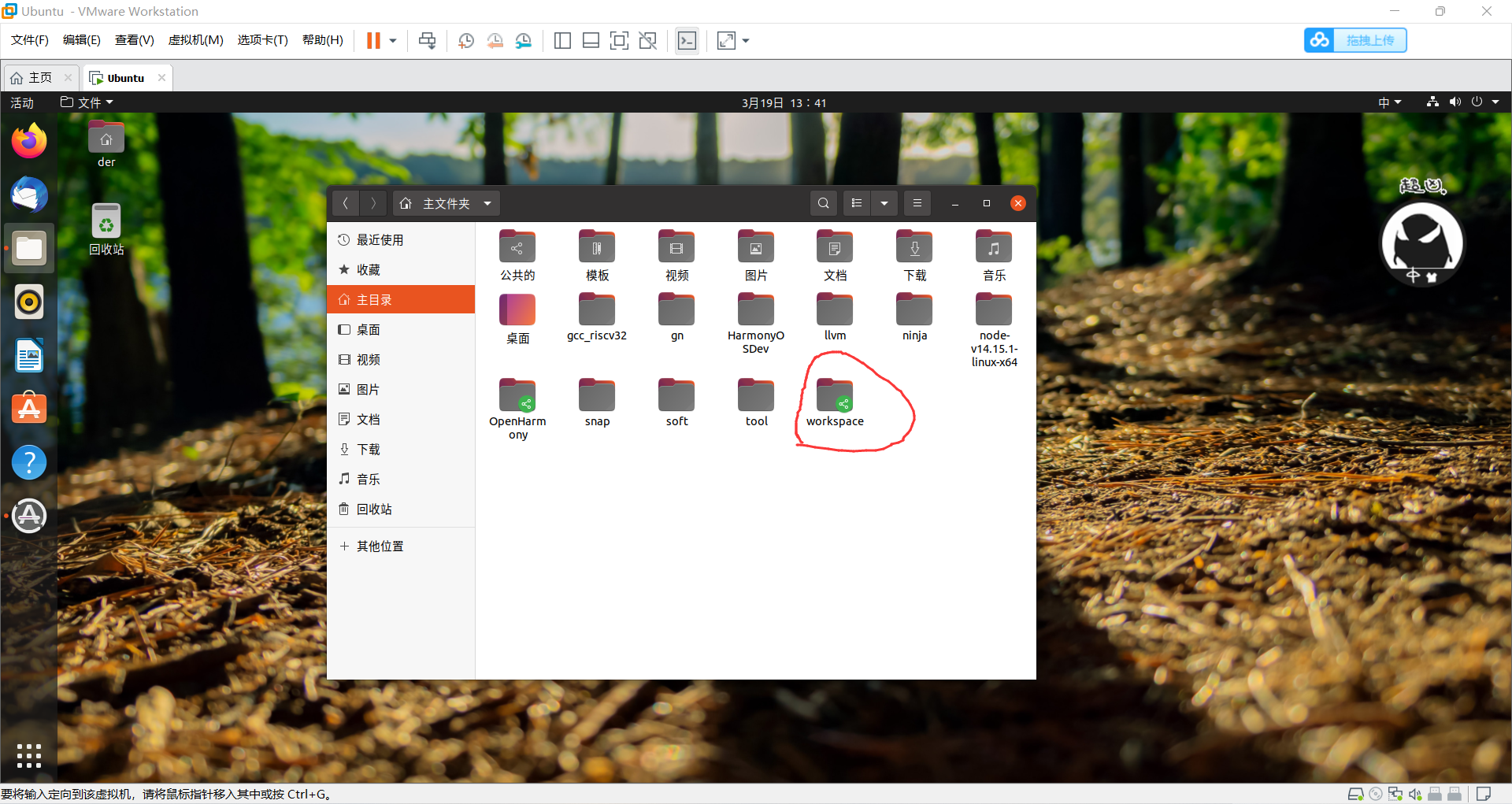The image size is (1512, 804).
Task: Select 收藏 starred in sidebar
Action: click(x=401, y=270)
